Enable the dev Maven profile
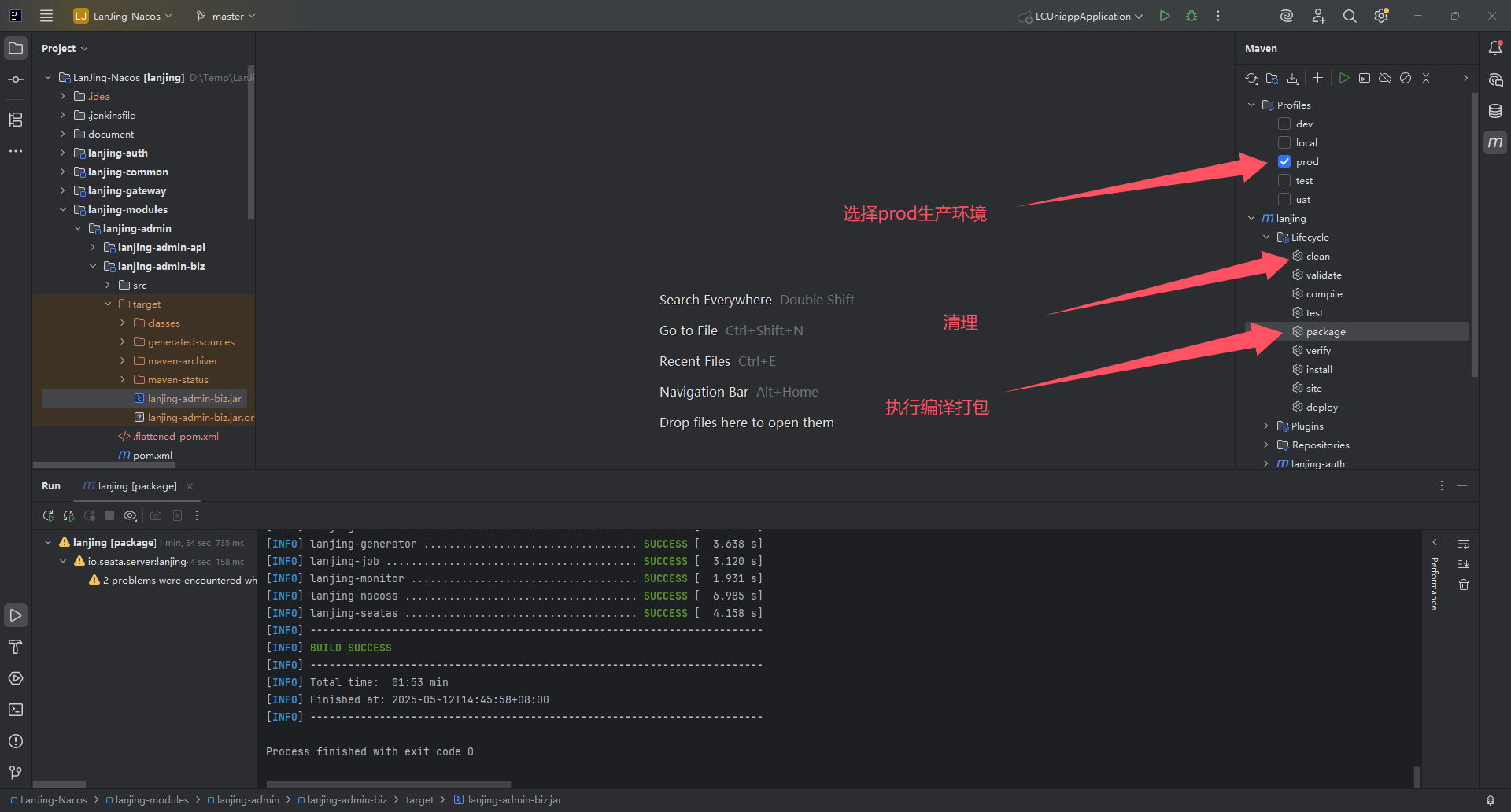1511x812 pixels. pos(1284,124)
